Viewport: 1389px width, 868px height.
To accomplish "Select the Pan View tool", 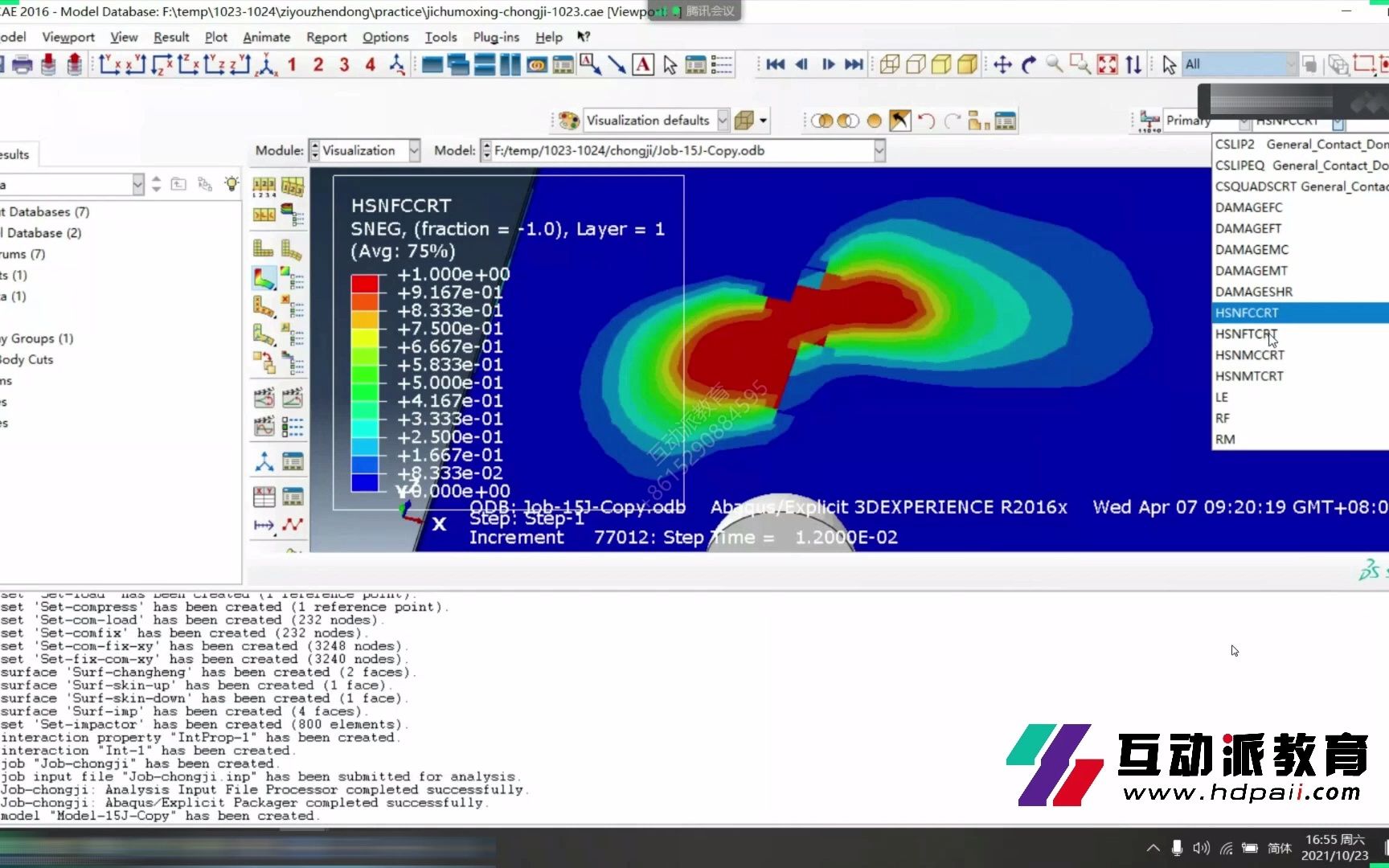I will tap(1002, 63).
